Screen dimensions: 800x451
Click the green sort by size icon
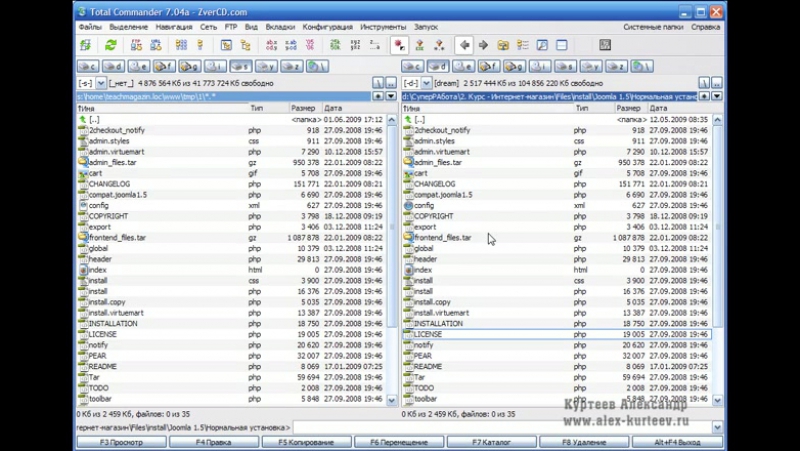coord(335,45)
